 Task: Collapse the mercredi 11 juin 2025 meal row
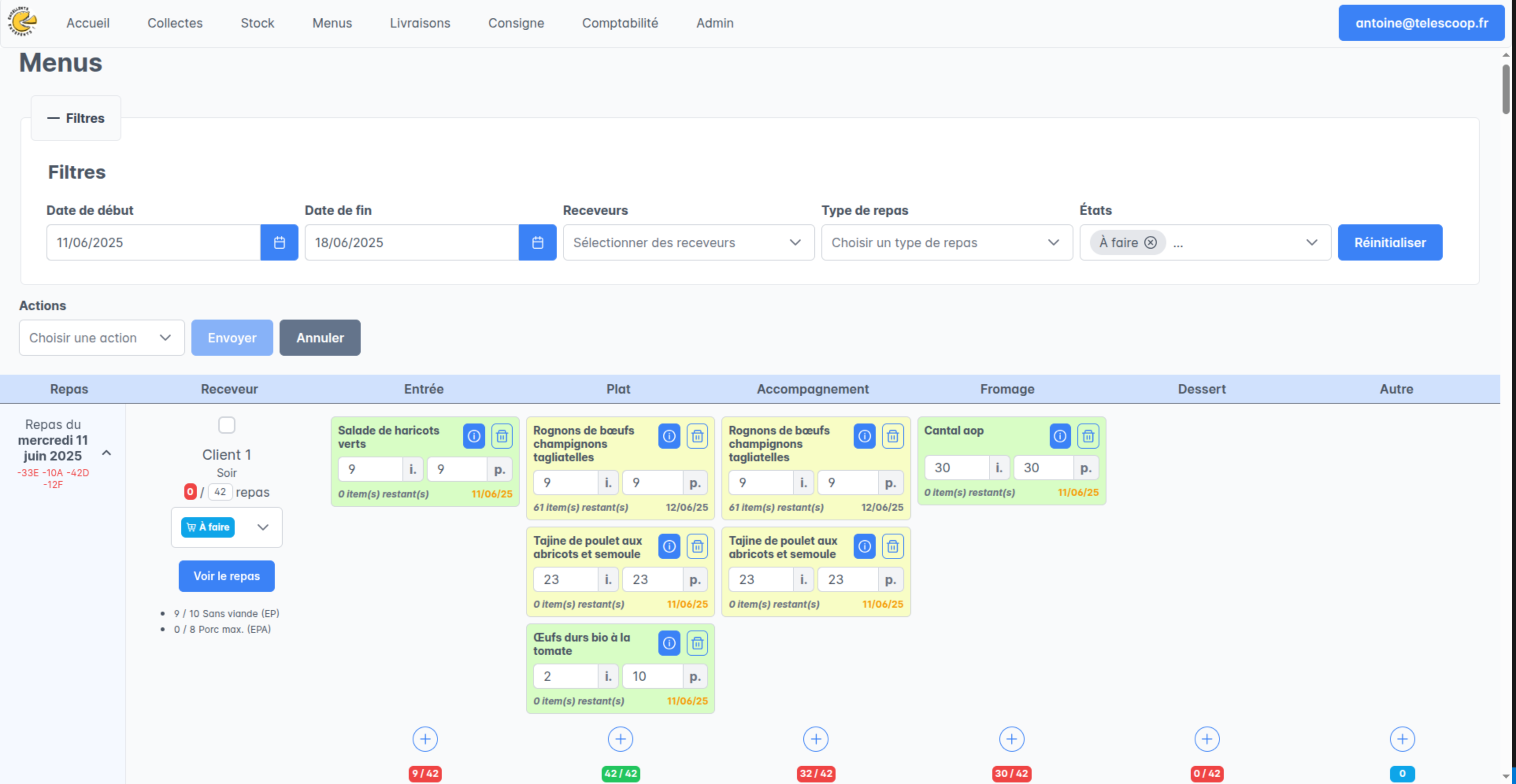pos(107,453)
